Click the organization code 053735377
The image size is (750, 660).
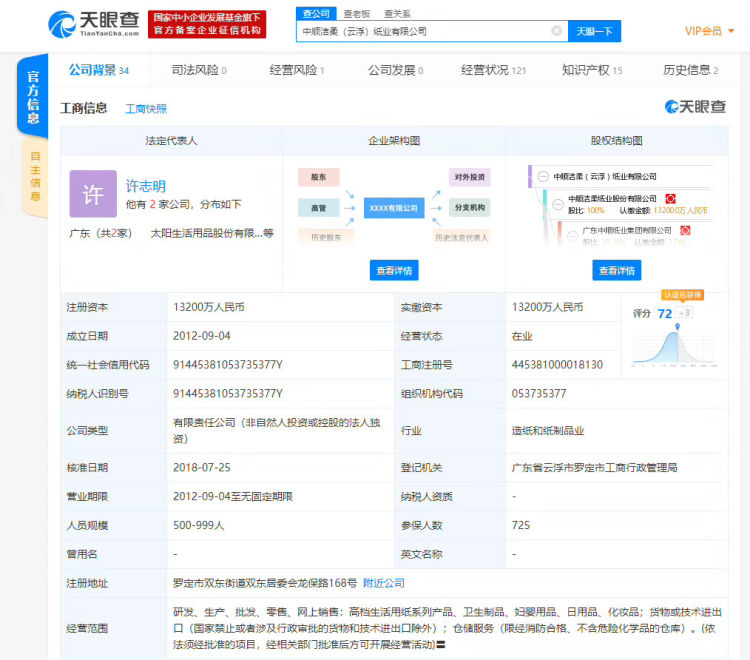539,394
